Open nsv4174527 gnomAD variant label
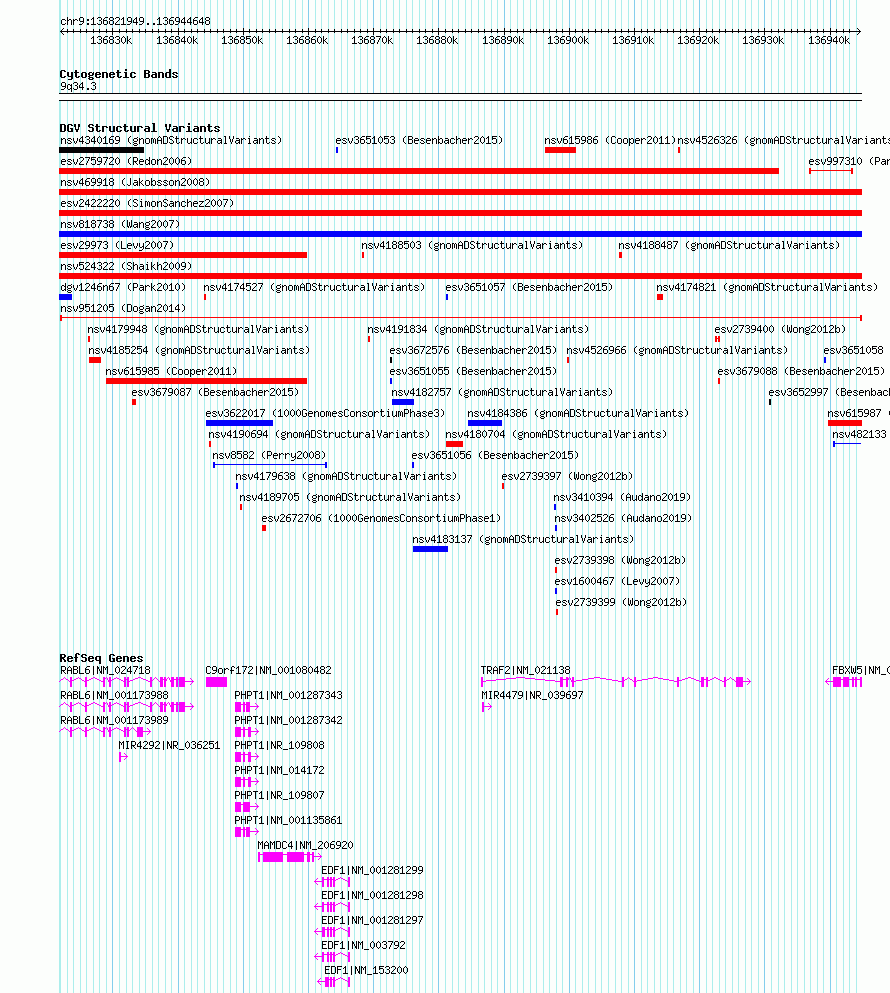This screenshot has width=890, height=993. pyautogui.click(x=314, y=287)
